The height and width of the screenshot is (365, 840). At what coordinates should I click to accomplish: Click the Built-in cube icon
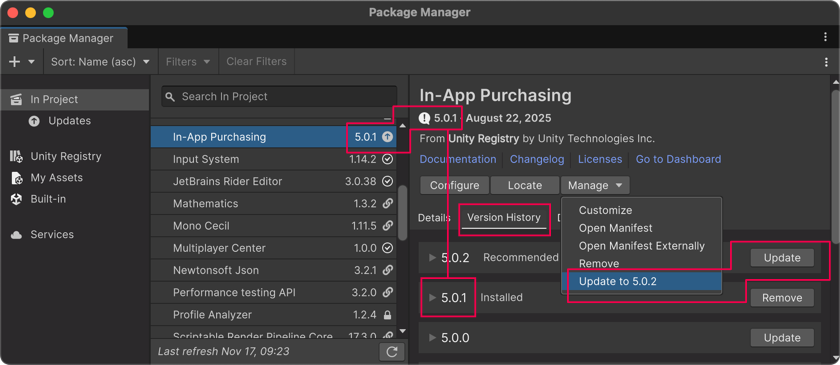[16, 199]
